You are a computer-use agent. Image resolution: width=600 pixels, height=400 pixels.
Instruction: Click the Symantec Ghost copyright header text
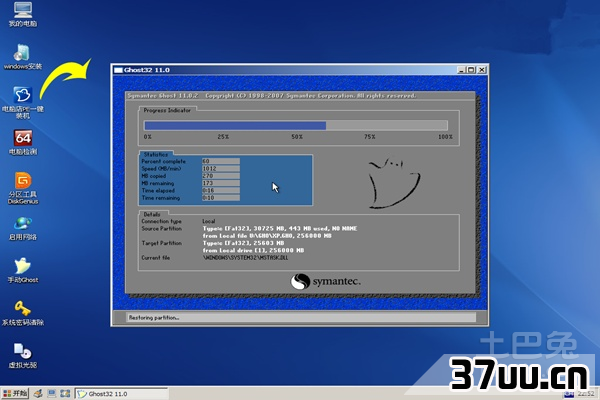[271, 96]
